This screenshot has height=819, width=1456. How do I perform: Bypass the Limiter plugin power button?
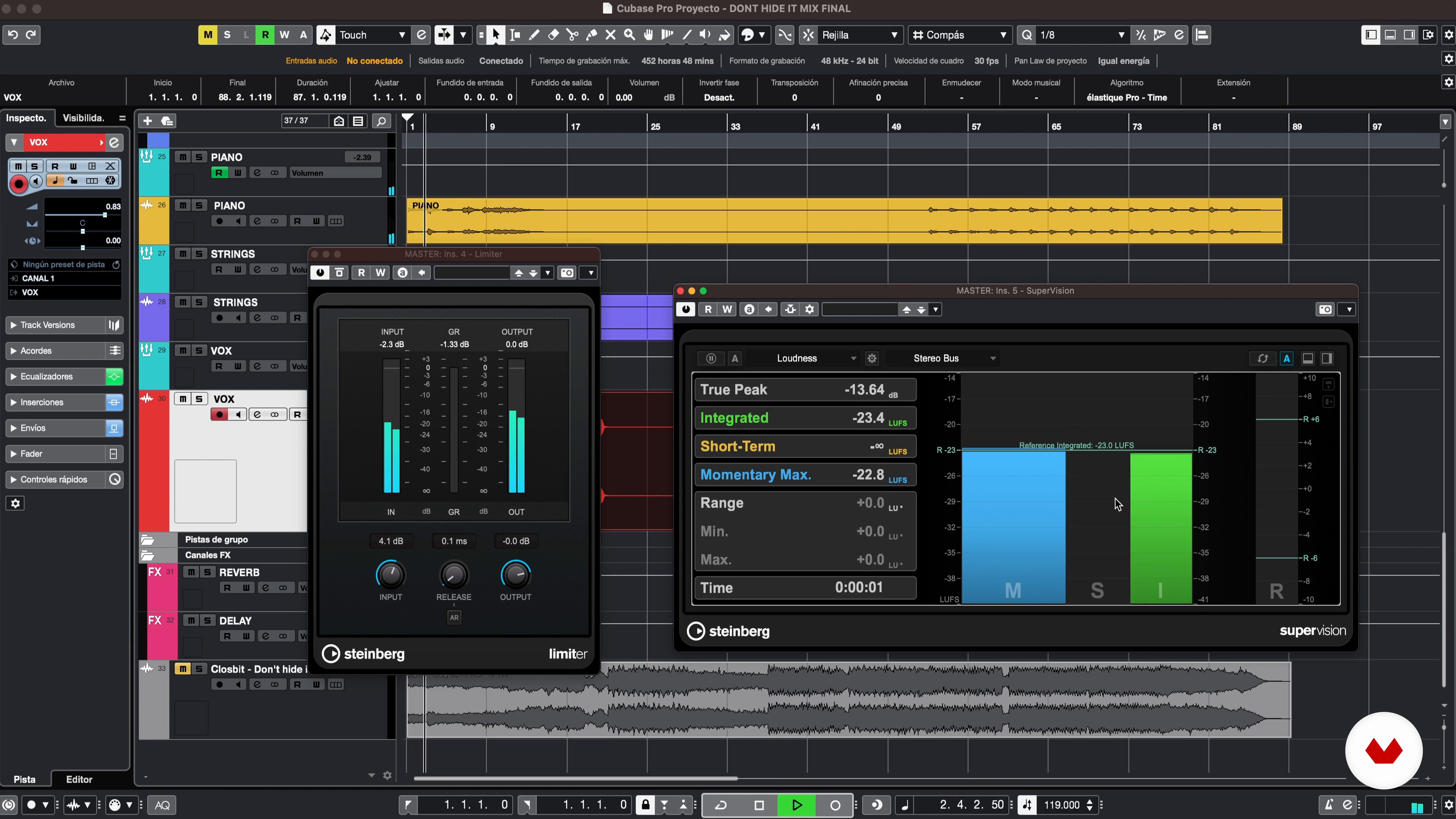(x=320, y=273)
